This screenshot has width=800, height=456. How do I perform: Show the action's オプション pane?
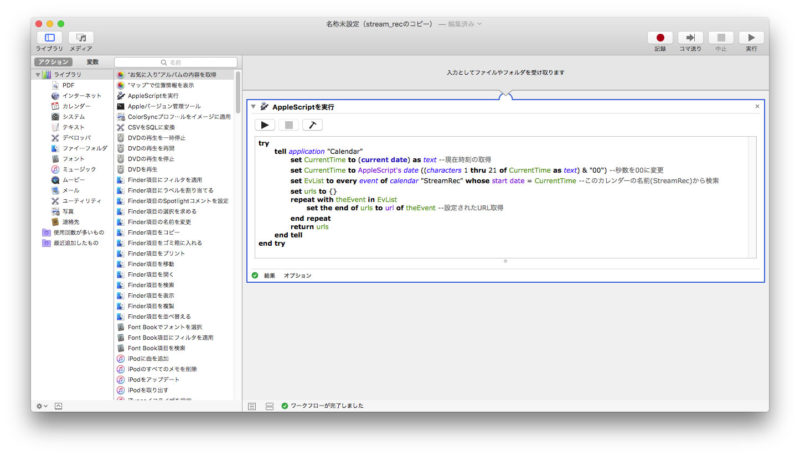coord(297,275)
